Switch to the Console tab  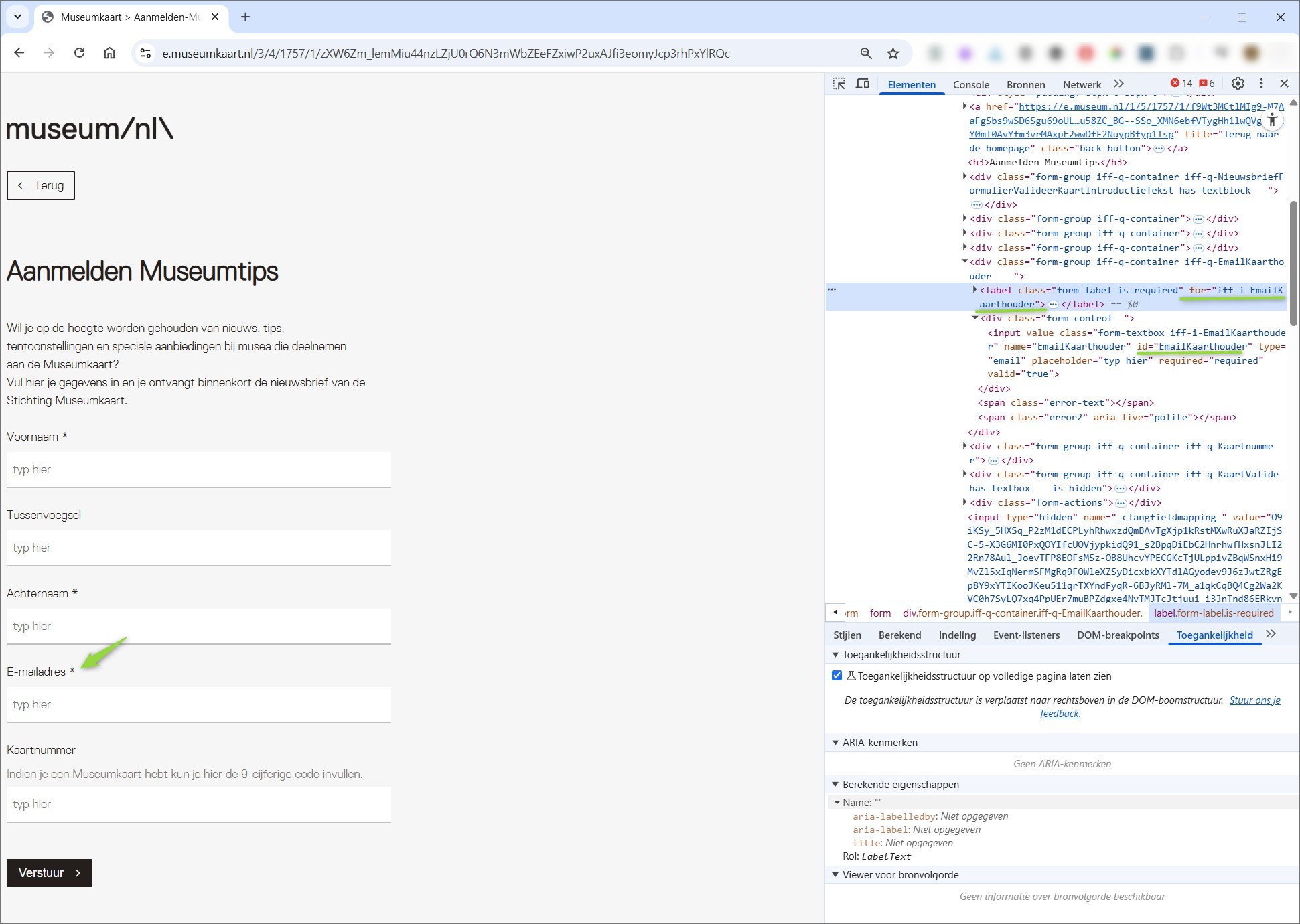coord(970,84)
